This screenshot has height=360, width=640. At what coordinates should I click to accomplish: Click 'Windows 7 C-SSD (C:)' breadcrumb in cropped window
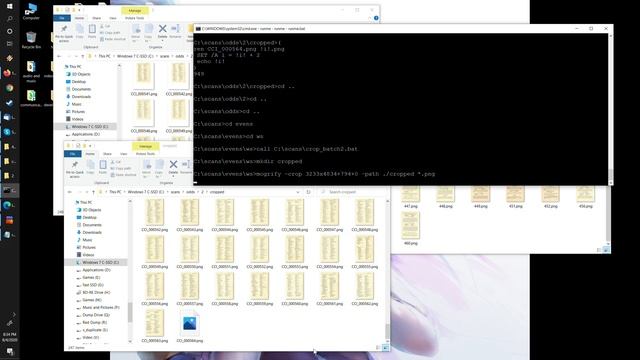pyautogui.click(x=146, y=192)
